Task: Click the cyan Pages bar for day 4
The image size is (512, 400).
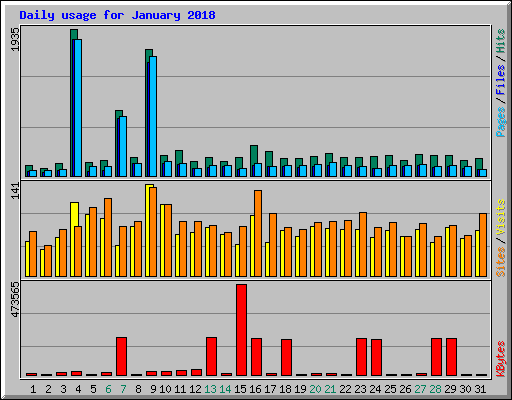Action: (x=78, y=108)
